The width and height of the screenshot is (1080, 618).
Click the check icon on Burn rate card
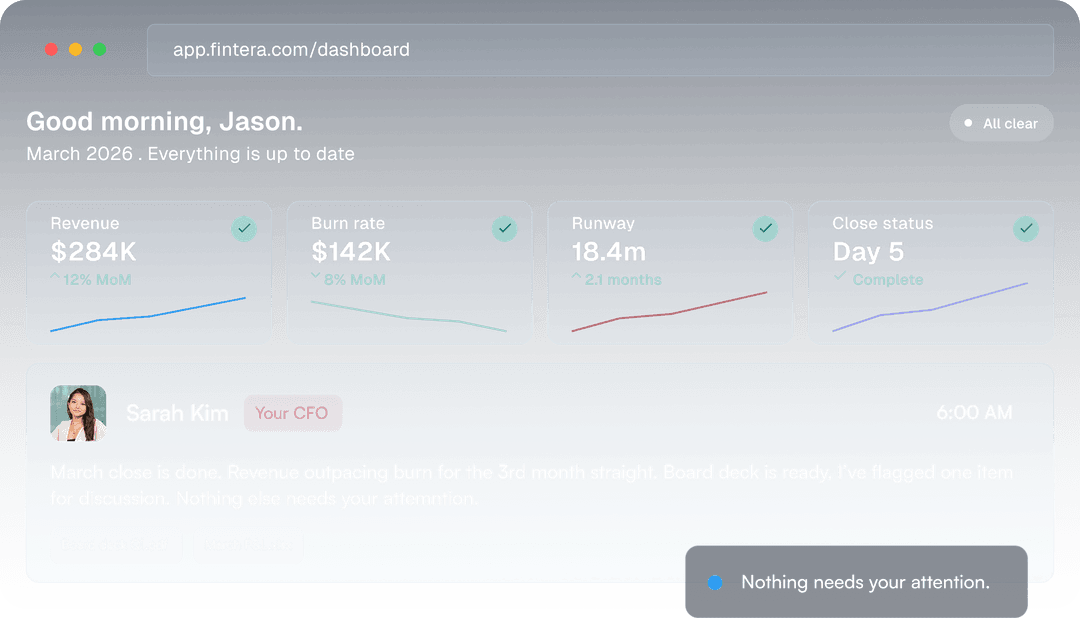504,228
